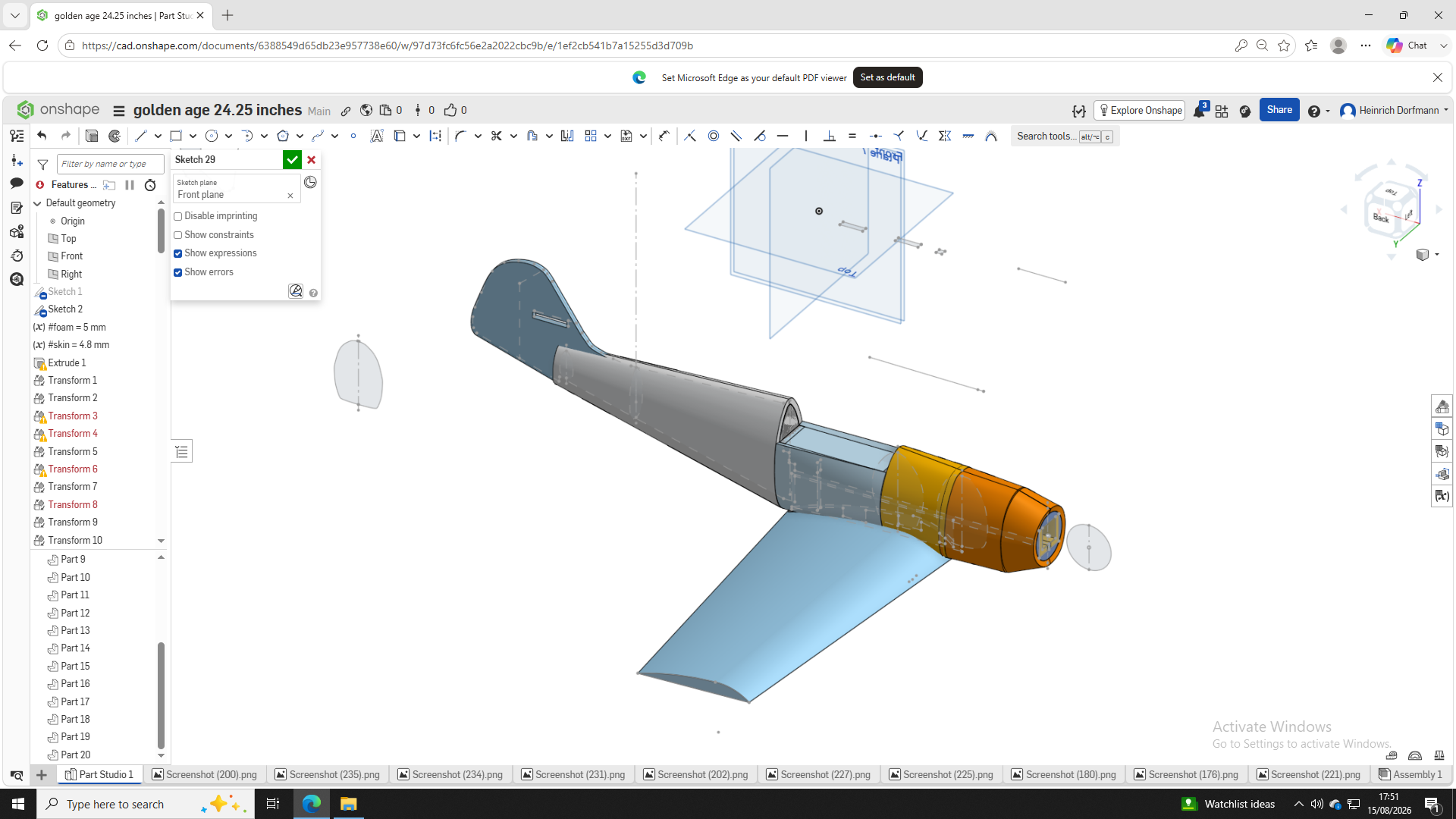The image size is (1456, 819).
Task: Apply the Midpoint constraint tool
Action: click(x=876, y=136)
